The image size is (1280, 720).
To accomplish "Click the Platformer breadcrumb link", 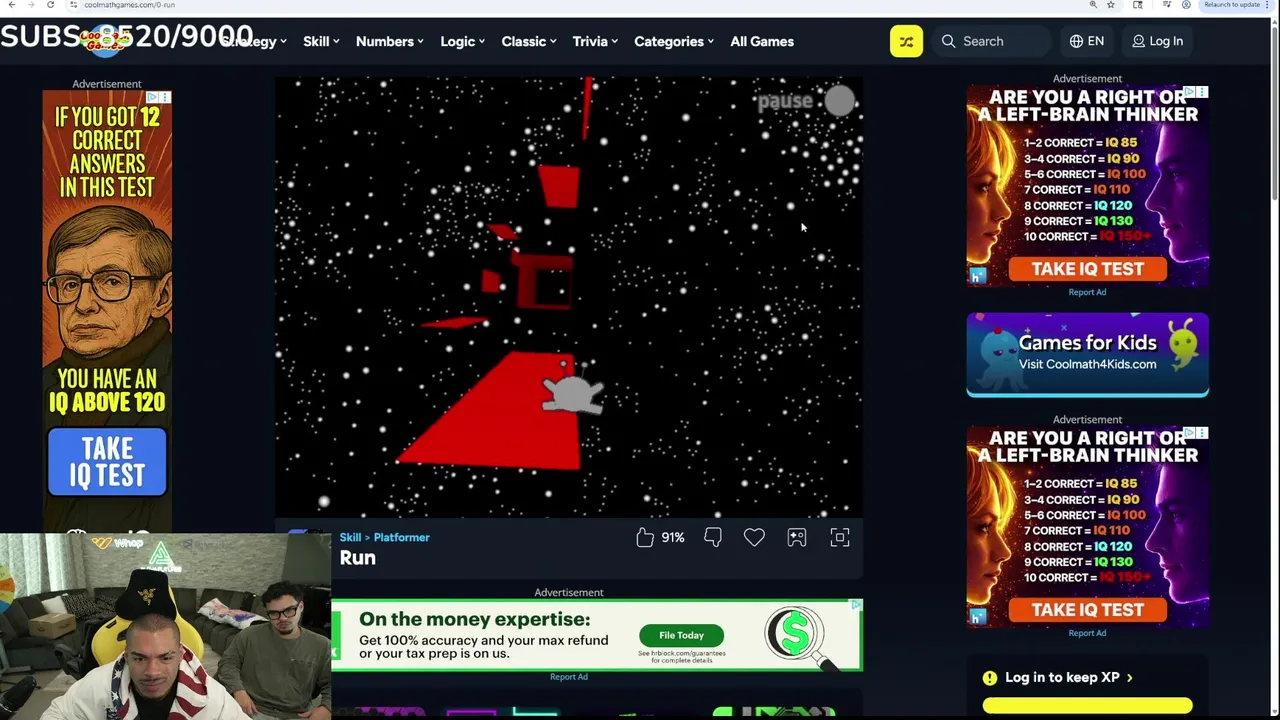I will coord(401,537).
